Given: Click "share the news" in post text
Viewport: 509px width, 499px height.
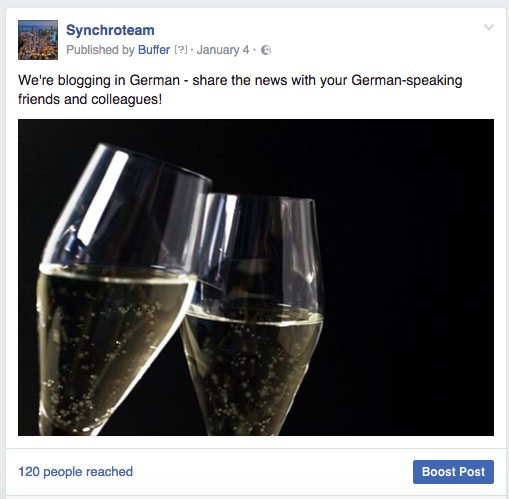Looking at the screenshot, I should point(240,80).
